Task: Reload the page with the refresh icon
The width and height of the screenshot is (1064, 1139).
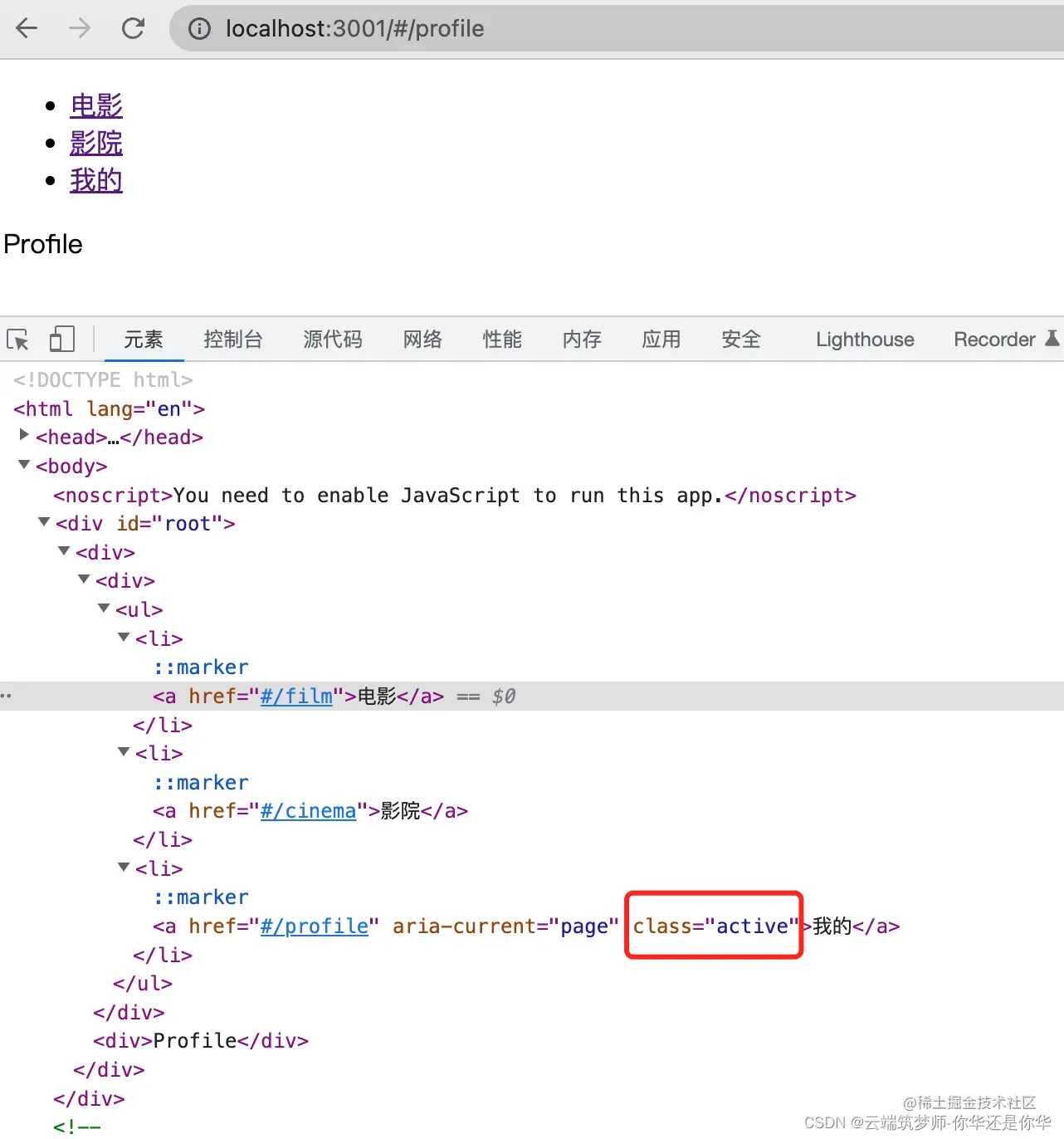Action: (133, 28)
